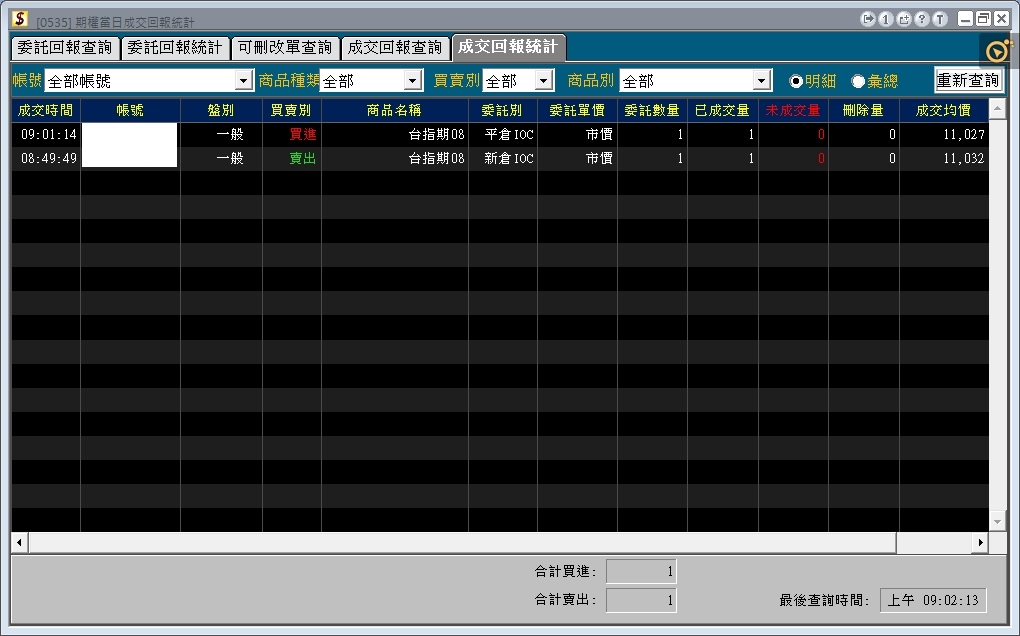1020x636 pixels.
Task: Select the row with time 09:01:14
Action: click(x=500, y=135)
